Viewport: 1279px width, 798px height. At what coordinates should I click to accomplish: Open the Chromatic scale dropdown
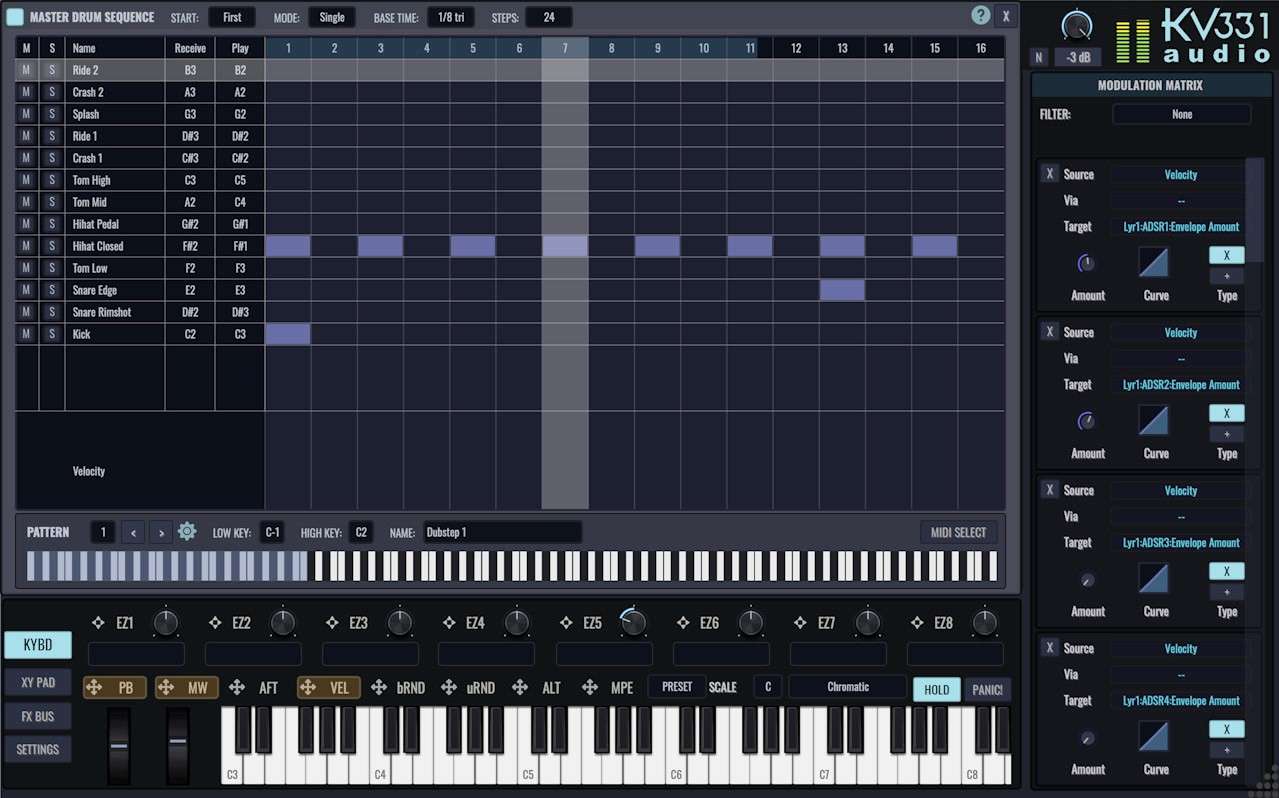point(846,687)
